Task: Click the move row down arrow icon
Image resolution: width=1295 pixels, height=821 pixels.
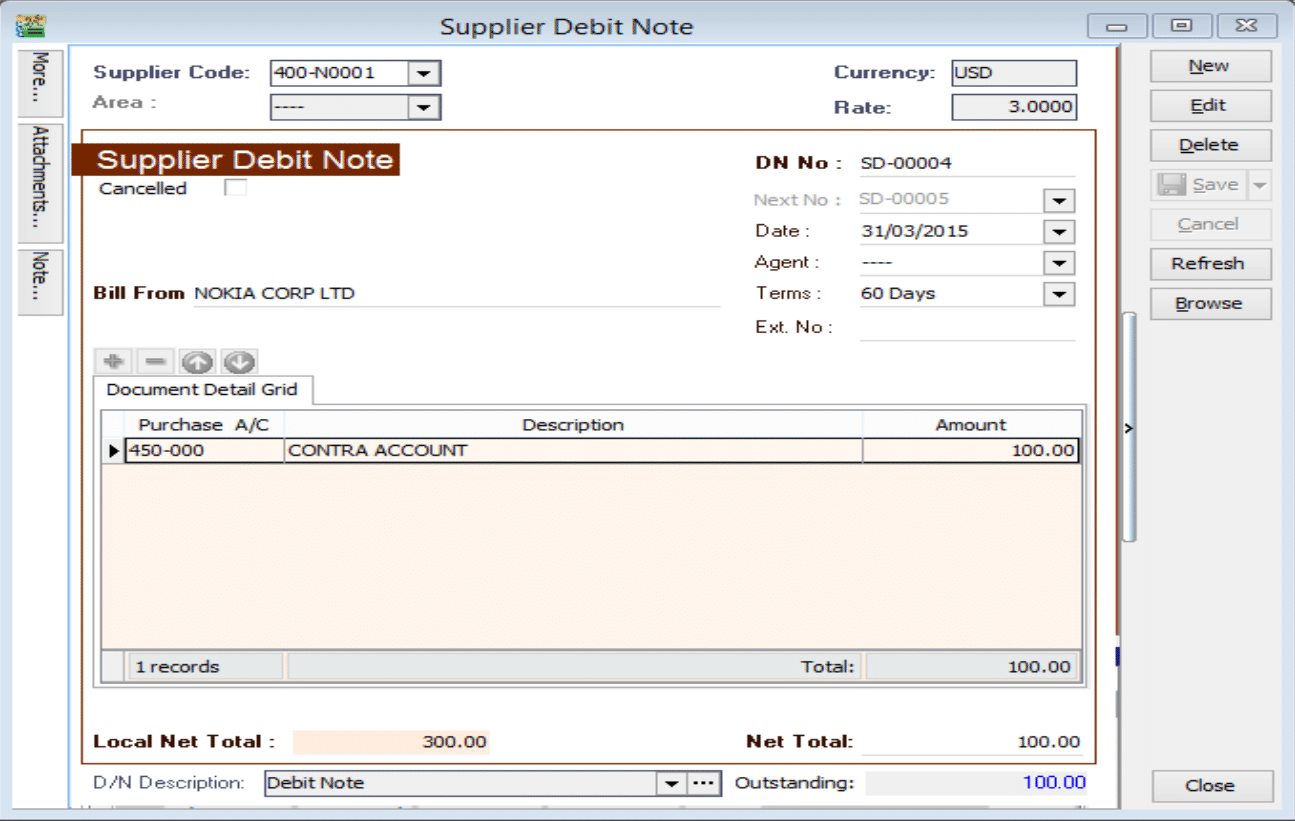Action: tap(239, 362)
